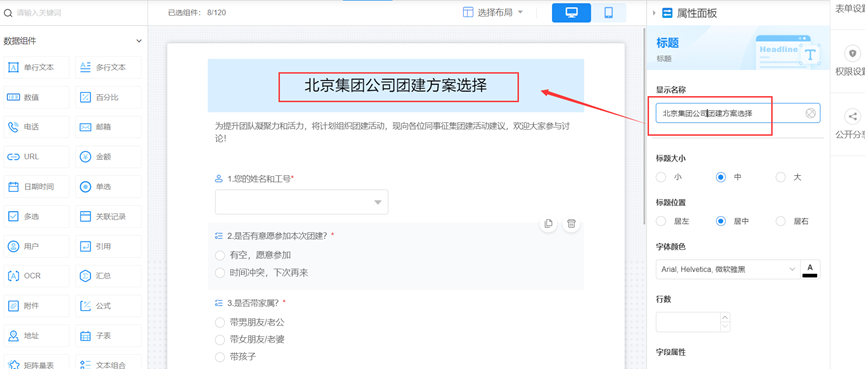Screen dimensions: 865x369
Task: Open the name and employee ID dropdown
Action: (302, 202)
